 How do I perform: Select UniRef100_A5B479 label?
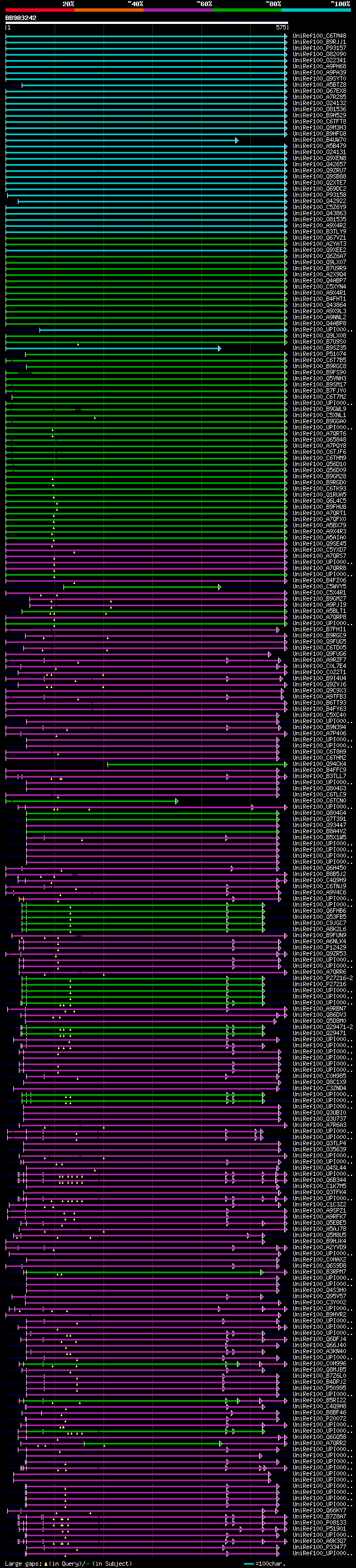tap(319, 146)
